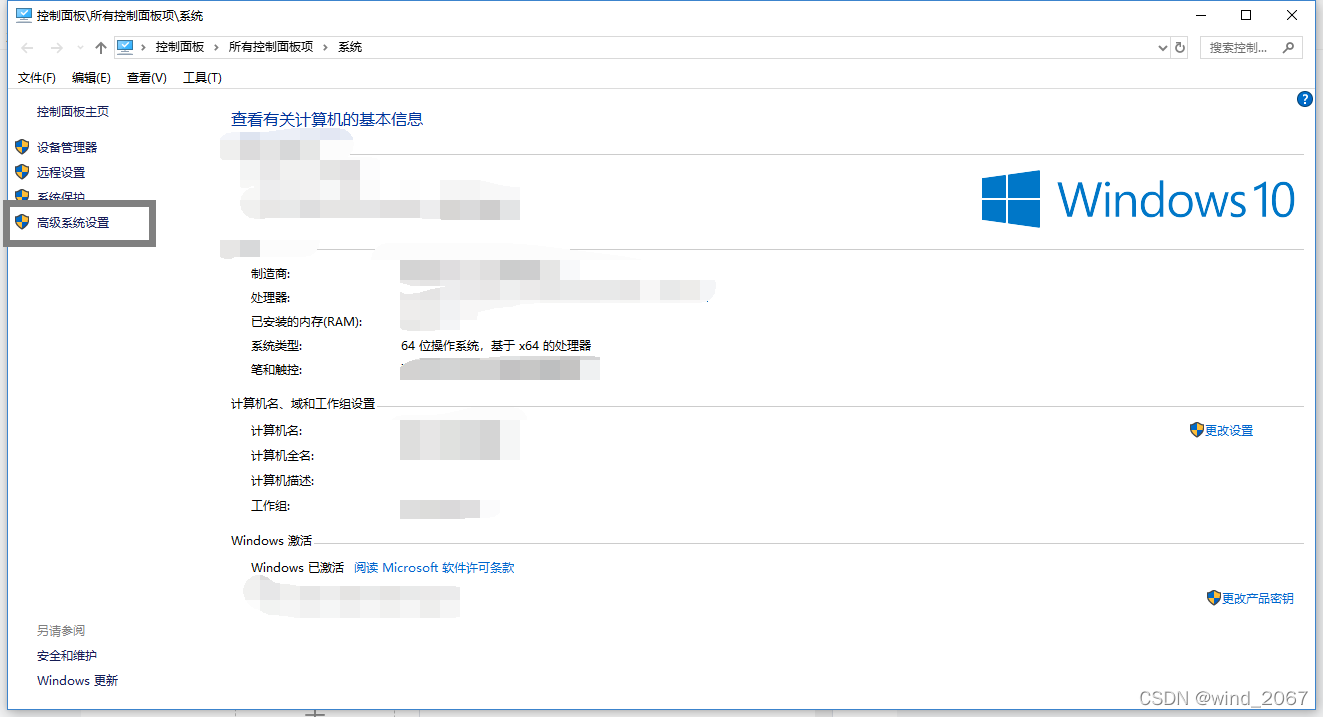Viewport: 1323px width, 717px height.
Task: Open help with the blue question icon
Action: 1304,99
